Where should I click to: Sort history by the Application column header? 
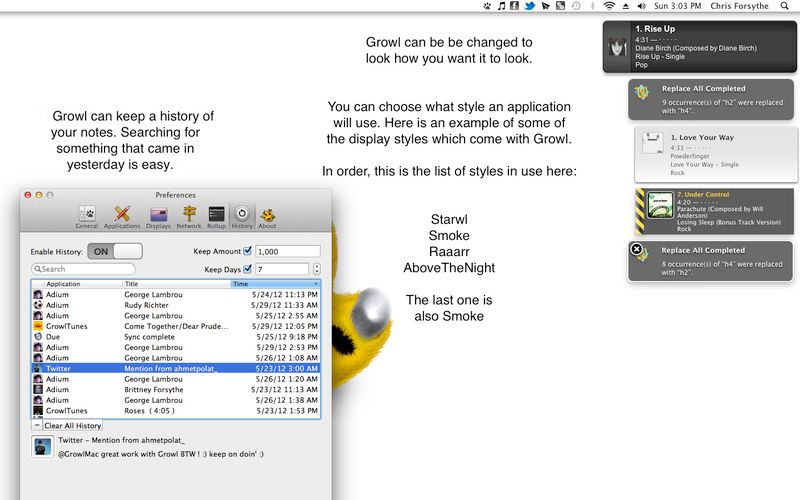pos(80,284)
